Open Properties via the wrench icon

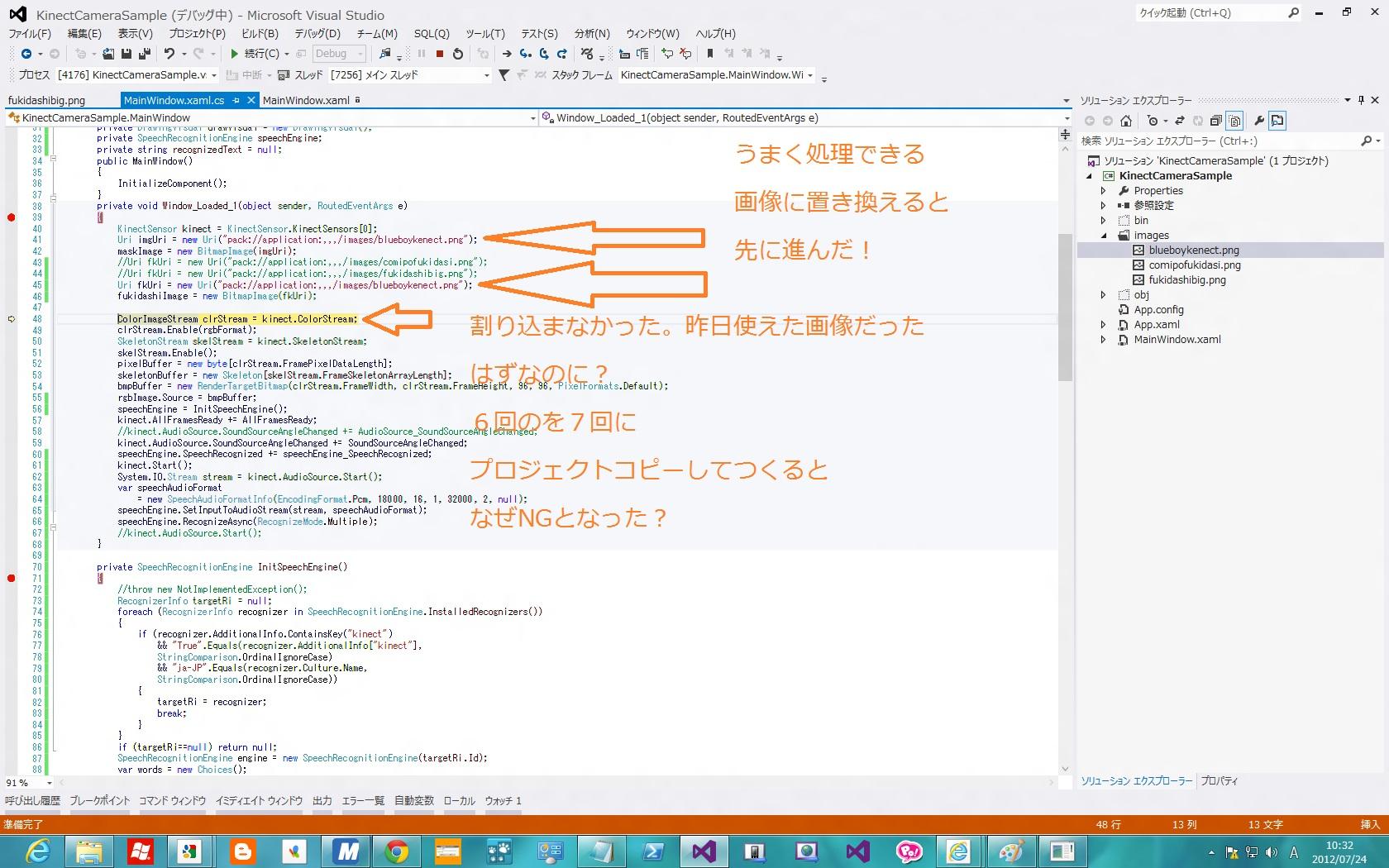pyautogui.click(x=1259, y=121)
